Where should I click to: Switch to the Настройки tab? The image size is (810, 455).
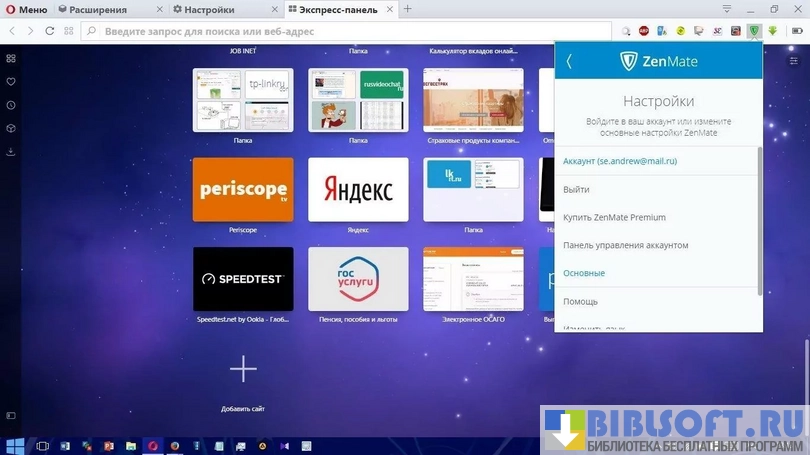(208, 9)
